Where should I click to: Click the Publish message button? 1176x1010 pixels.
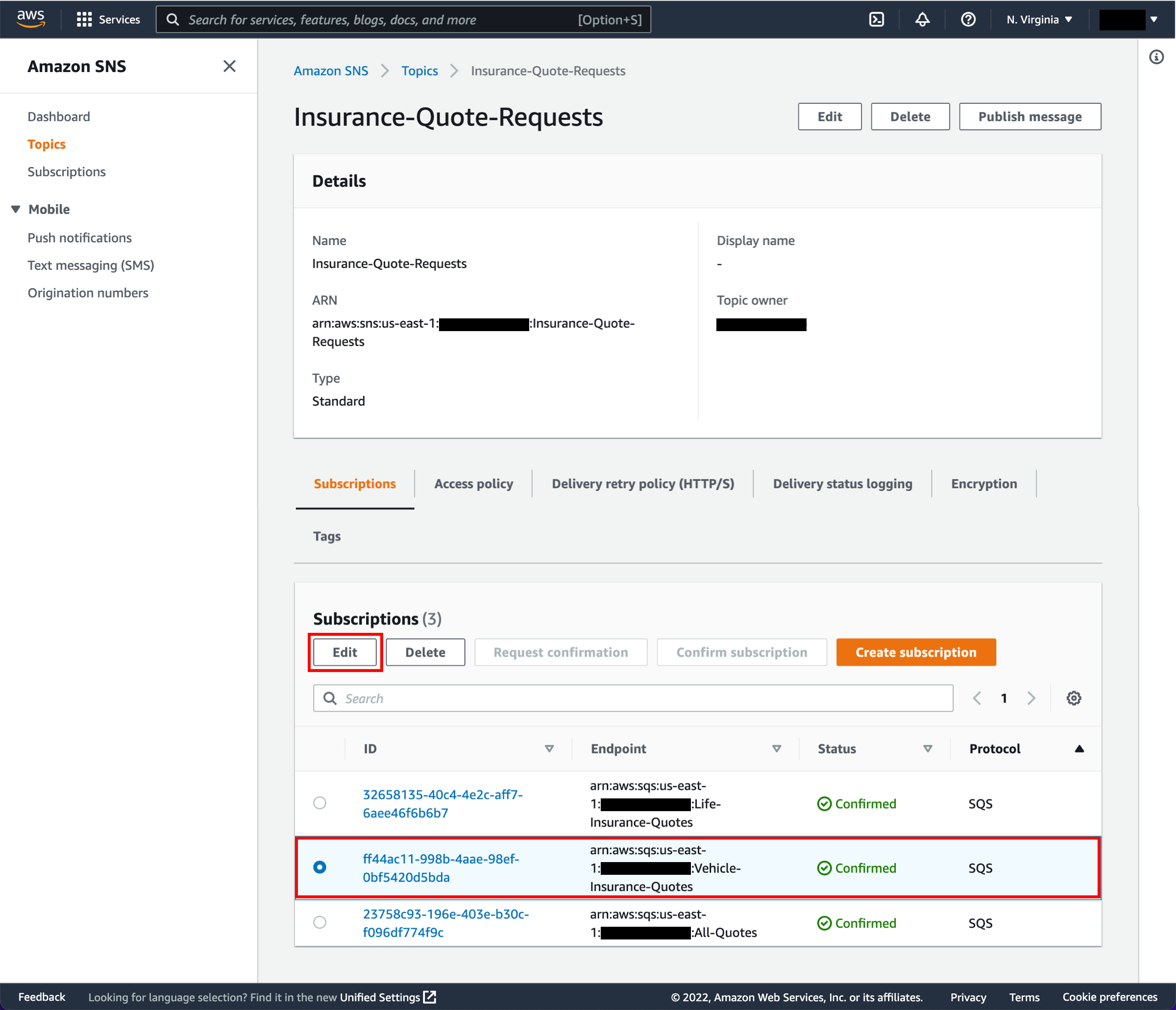tap(1029, 117)
